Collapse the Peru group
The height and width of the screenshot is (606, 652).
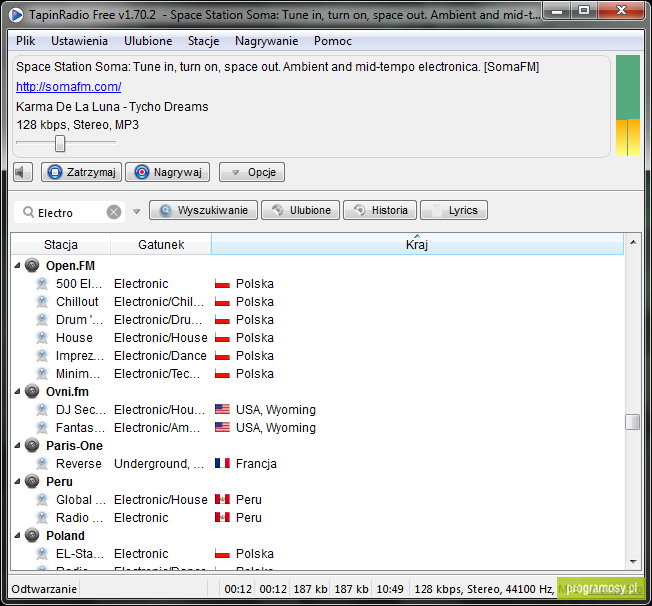[x=17, y=482]
